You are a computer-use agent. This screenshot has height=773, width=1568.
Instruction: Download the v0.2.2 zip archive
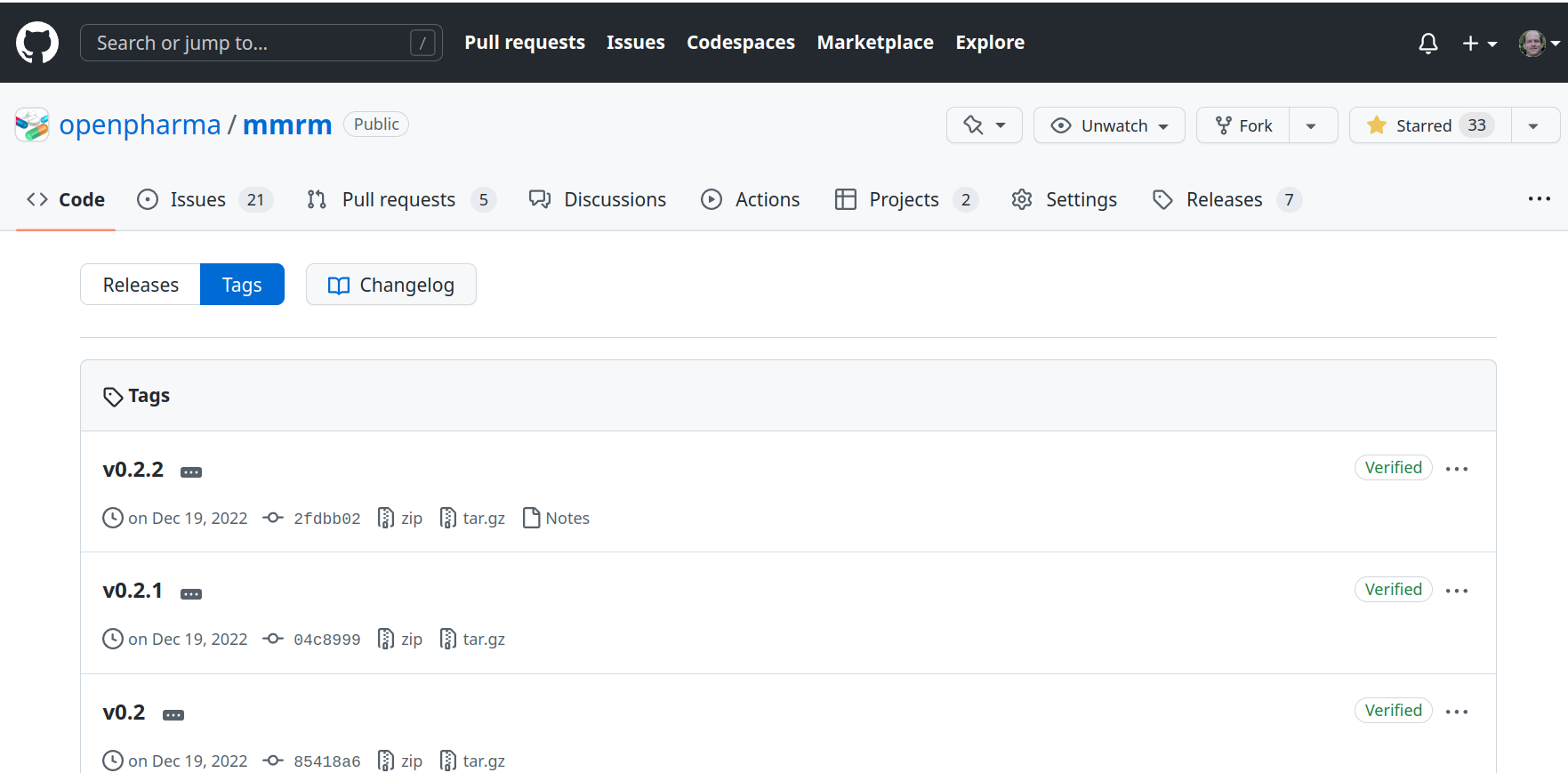(400, 518)
